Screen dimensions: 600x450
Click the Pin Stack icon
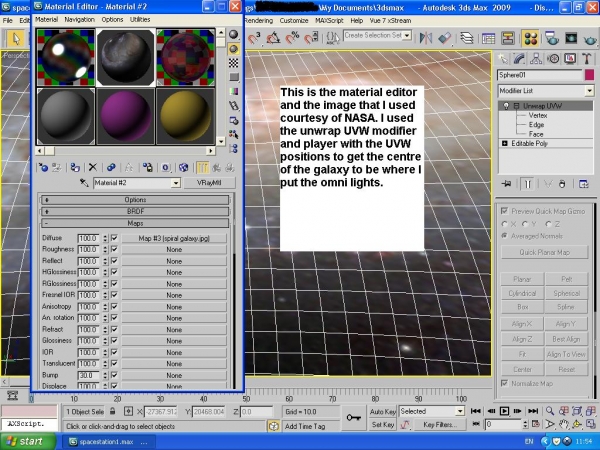pyautogui.click(x=506, y=184)
